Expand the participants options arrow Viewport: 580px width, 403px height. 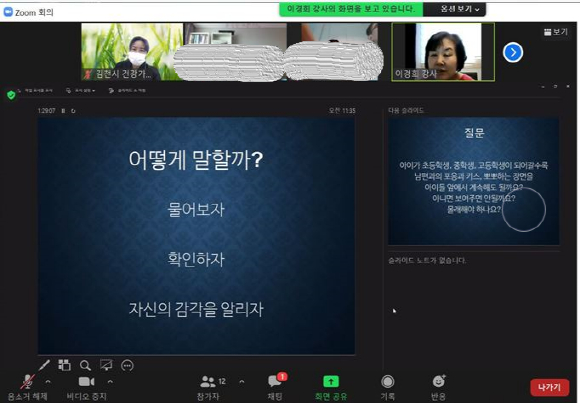pyautogui.click(x=242, y=381)
